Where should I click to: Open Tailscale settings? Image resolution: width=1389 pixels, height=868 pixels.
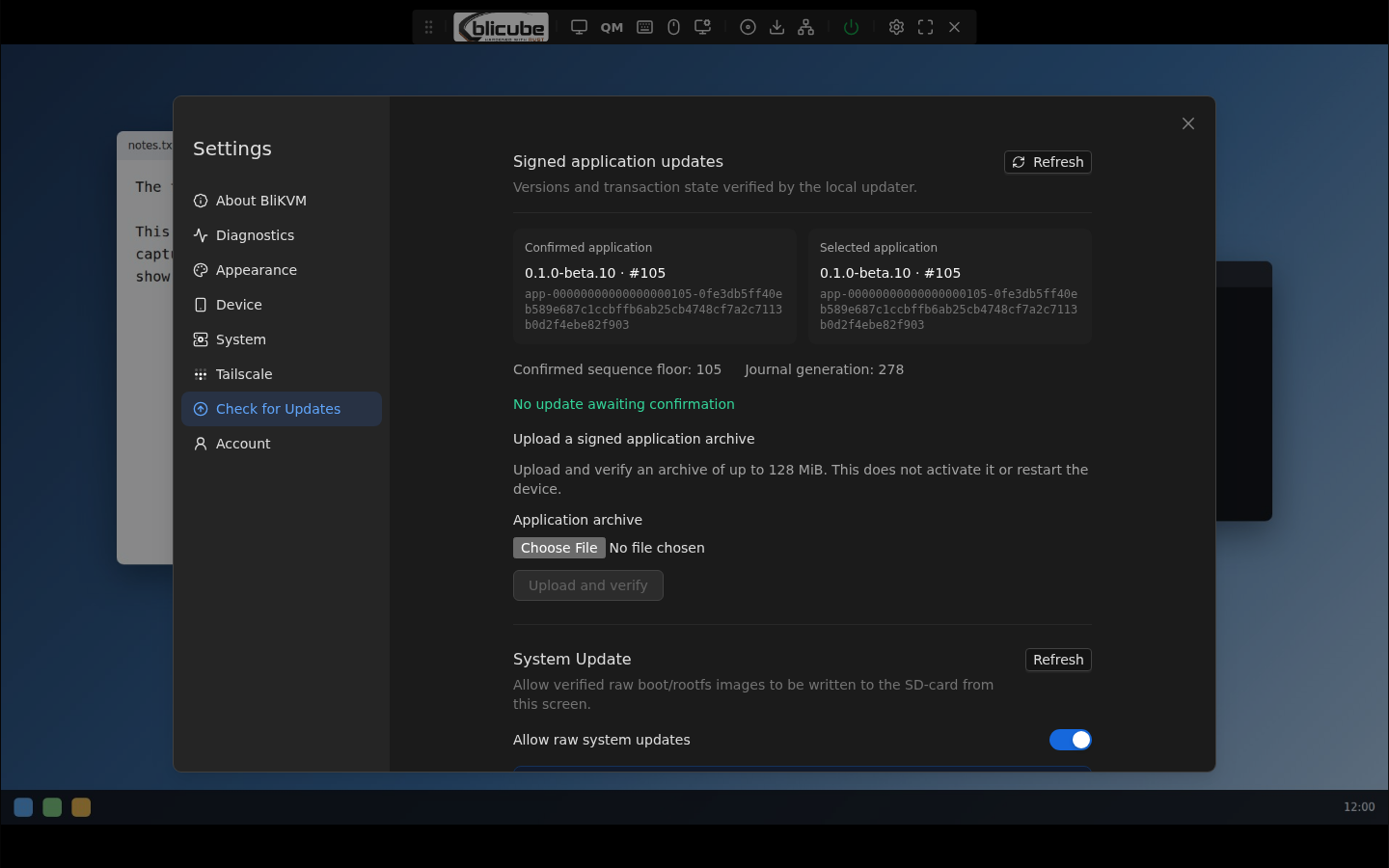point(282,374)
